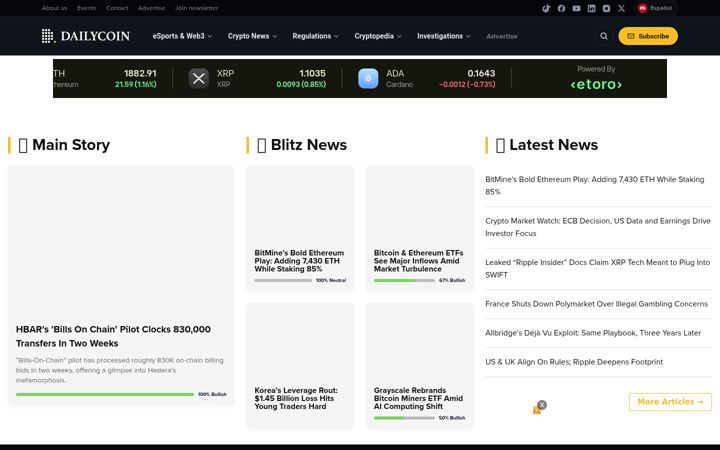Image resolution: width=720 pixels, height=450 pixels.
Task: Expand the Regulations menu
Action: point(315,36)
